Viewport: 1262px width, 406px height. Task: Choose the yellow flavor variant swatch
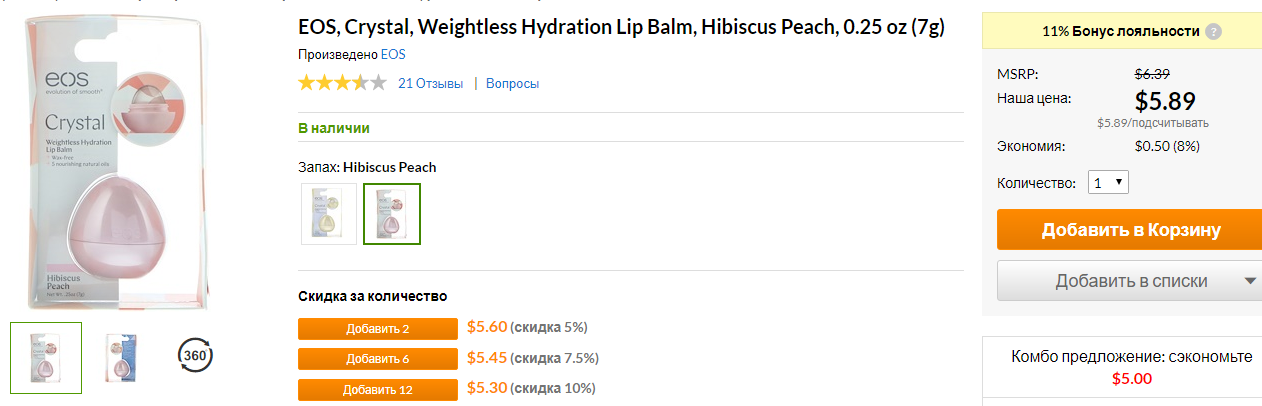tap(329, 214)
